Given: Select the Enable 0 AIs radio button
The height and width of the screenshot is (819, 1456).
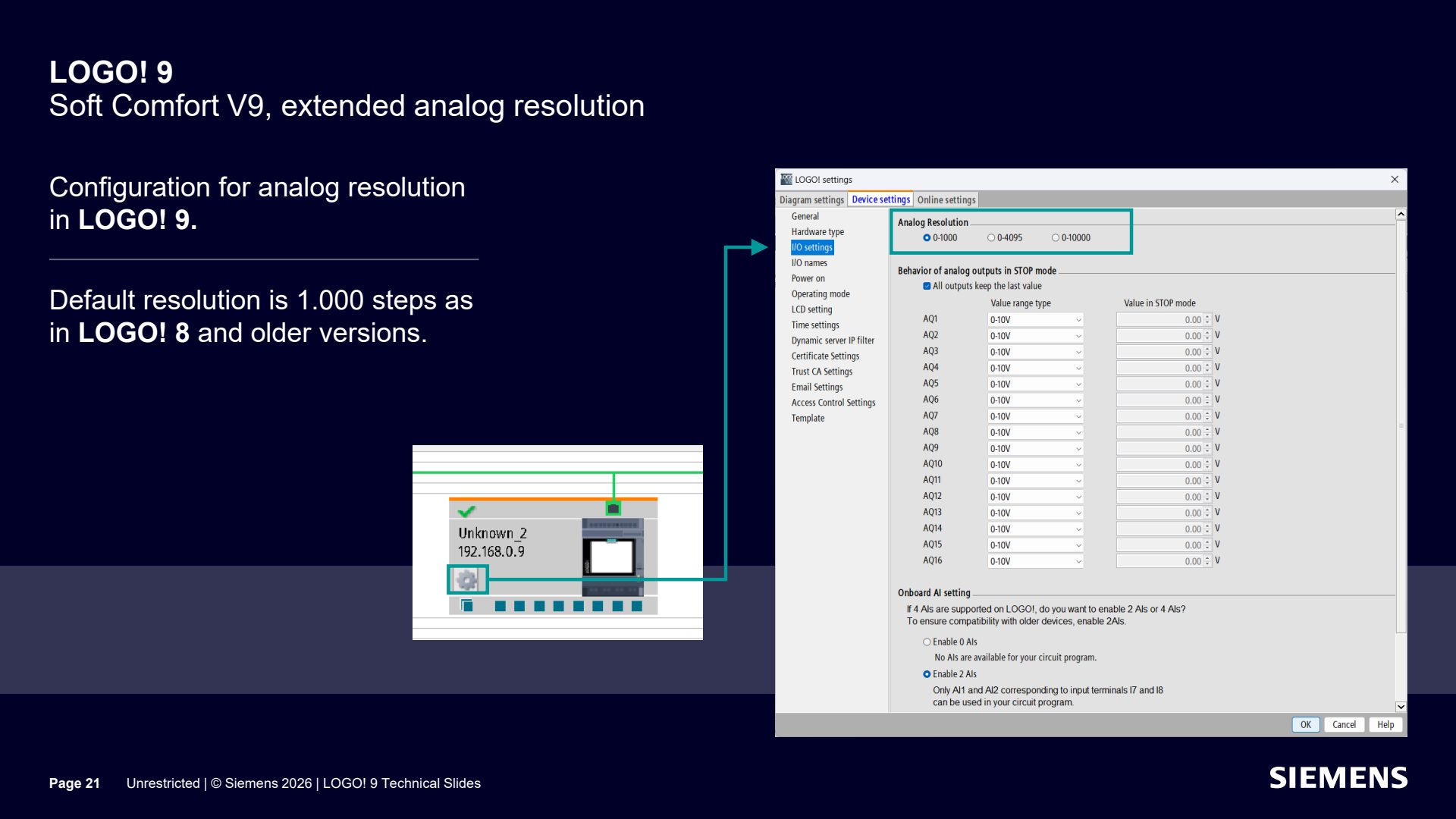Looking at the screenshot, I should pos(927,642).
